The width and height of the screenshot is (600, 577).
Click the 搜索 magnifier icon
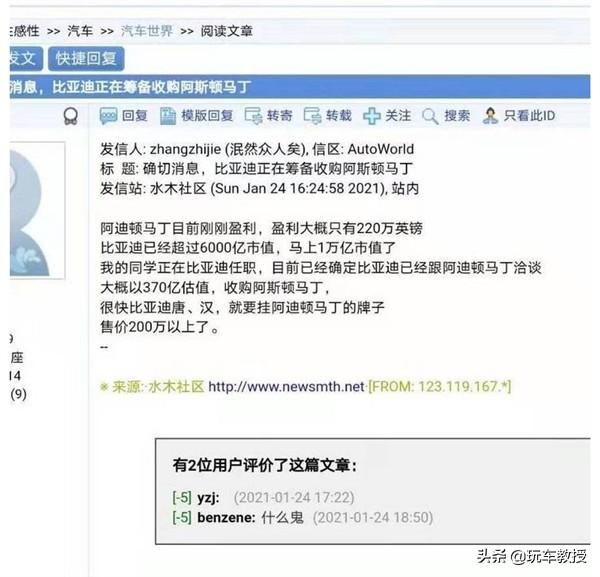tap(430, 116)
